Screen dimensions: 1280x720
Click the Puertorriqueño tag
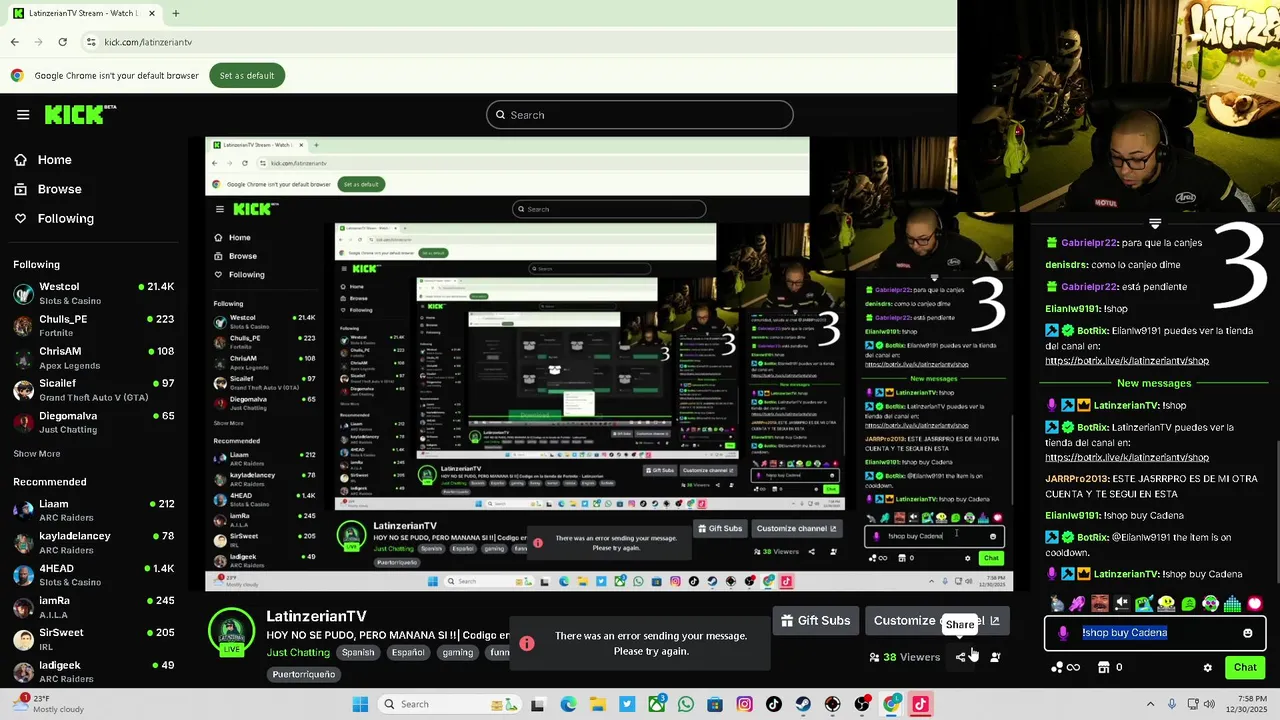(304, 674)
